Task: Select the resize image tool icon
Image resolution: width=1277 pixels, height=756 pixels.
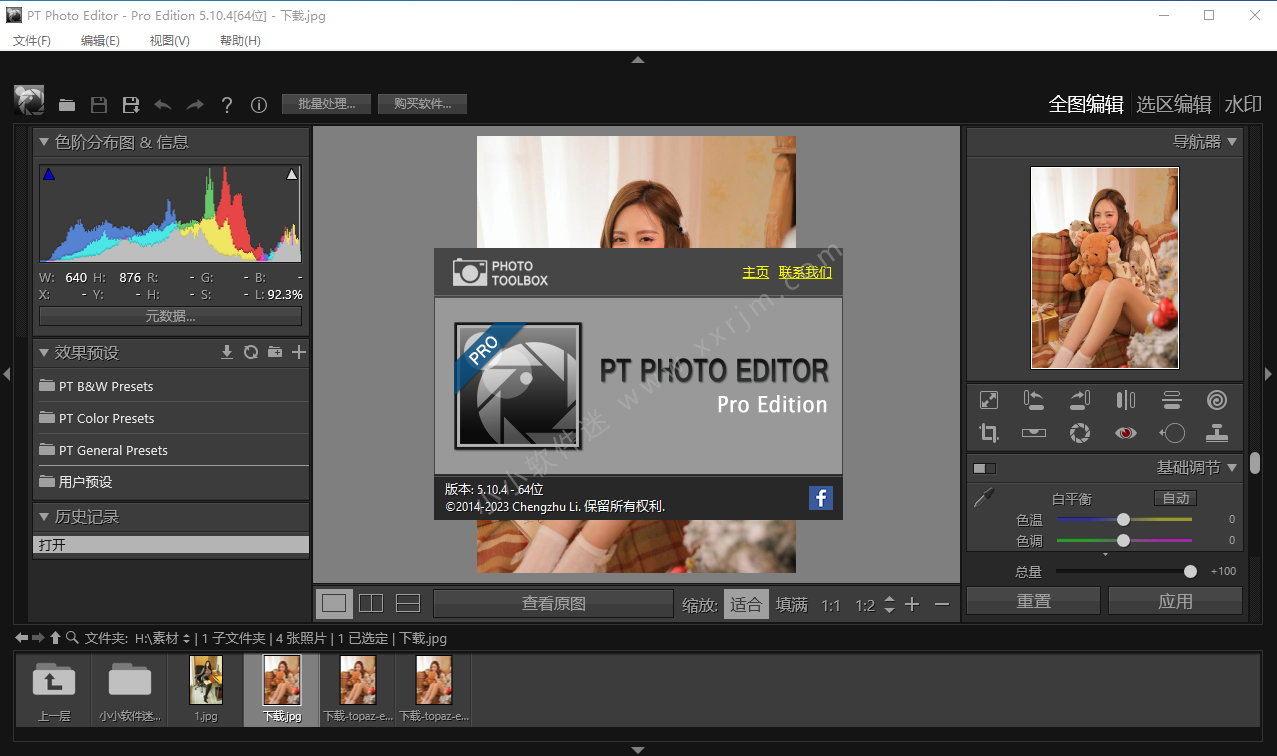Action: click(989, 400)
